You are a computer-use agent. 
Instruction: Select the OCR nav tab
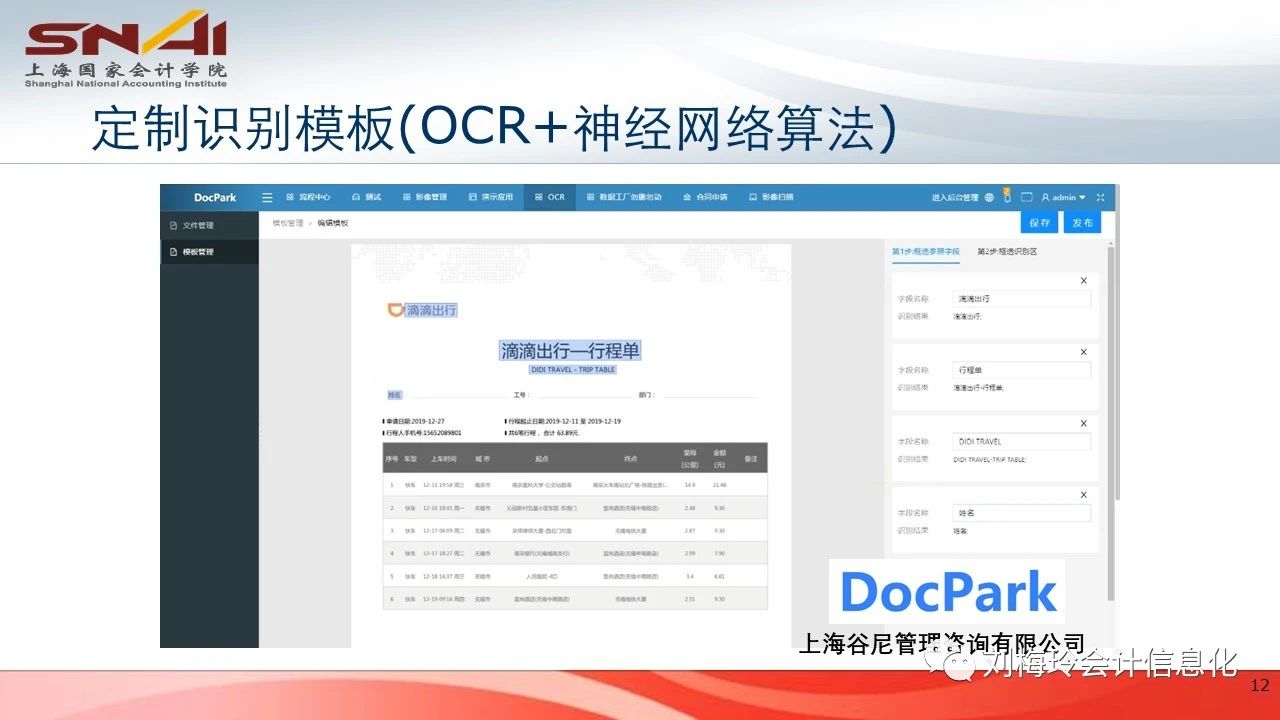550,197
